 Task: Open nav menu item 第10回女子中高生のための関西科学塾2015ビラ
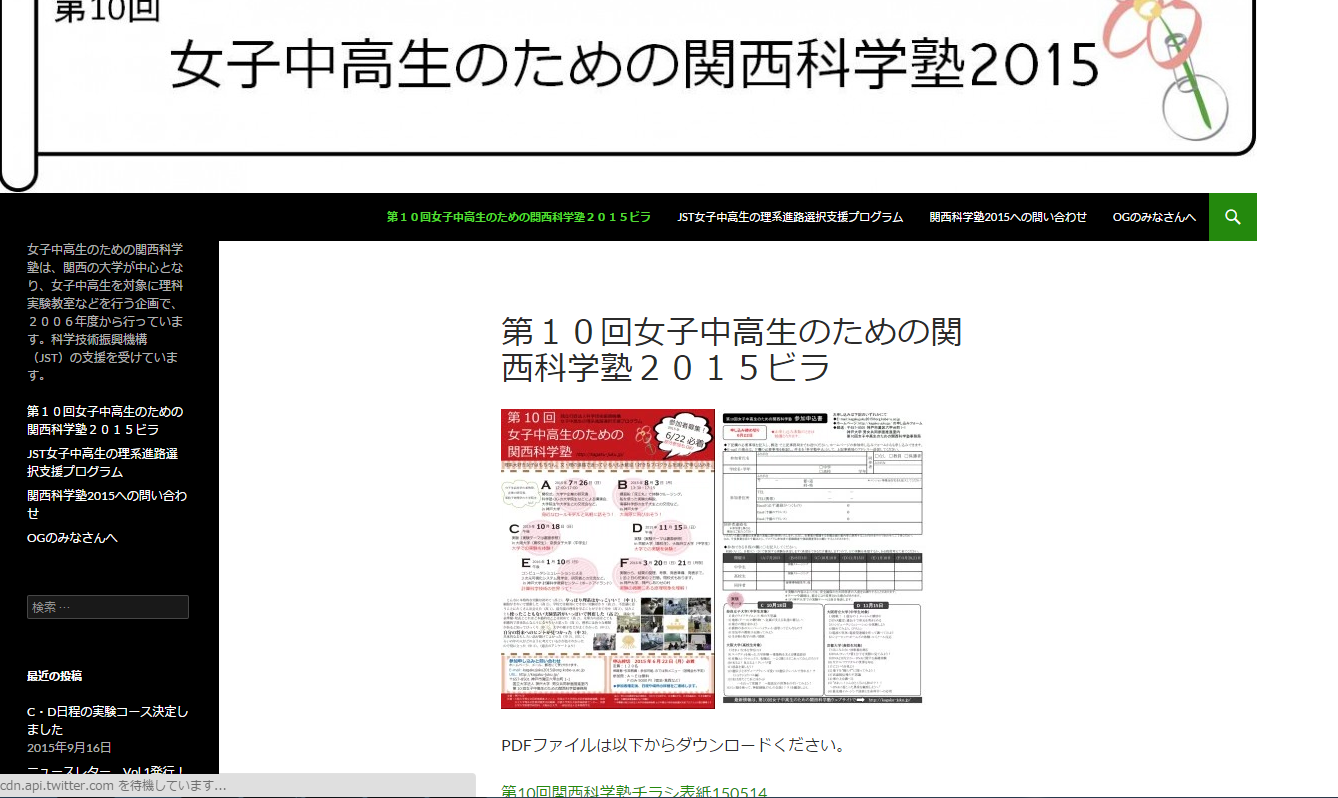(x=518, y=217)
